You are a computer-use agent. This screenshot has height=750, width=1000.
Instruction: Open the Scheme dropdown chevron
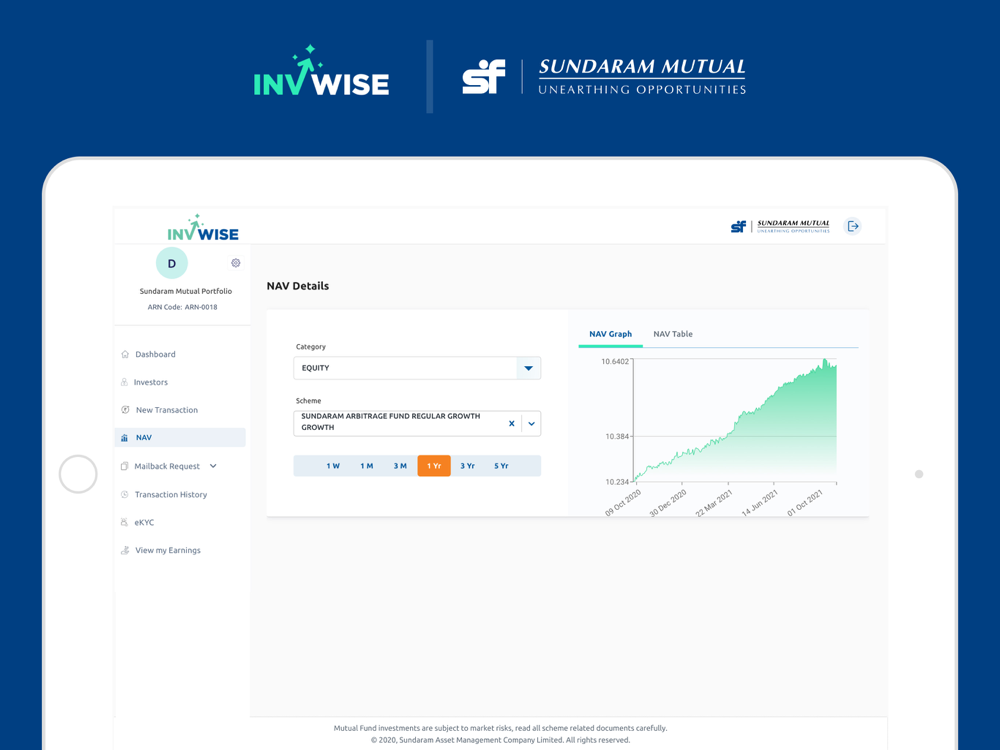pos(531,423)
